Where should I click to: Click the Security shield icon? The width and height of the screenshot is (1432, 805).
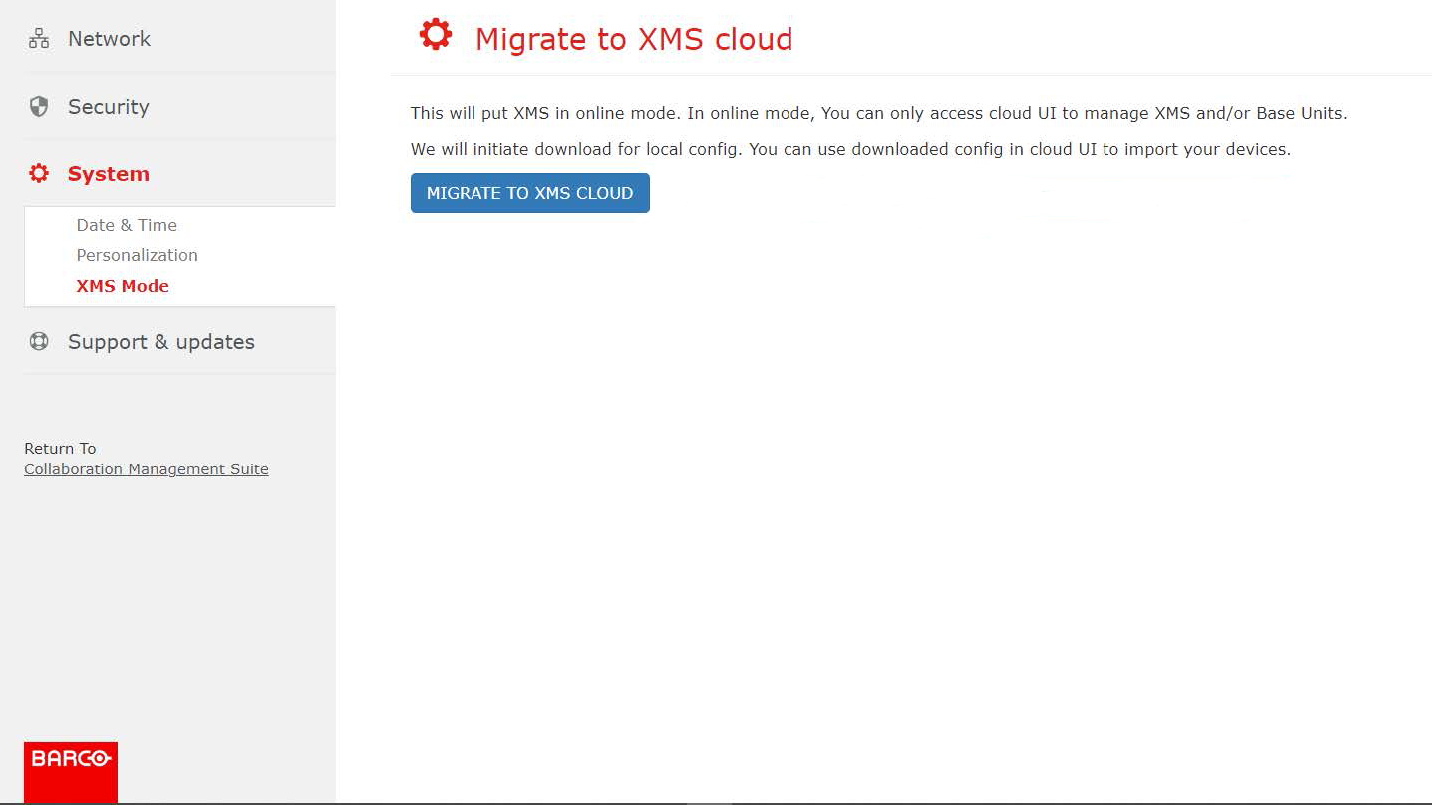click(39, 107)
